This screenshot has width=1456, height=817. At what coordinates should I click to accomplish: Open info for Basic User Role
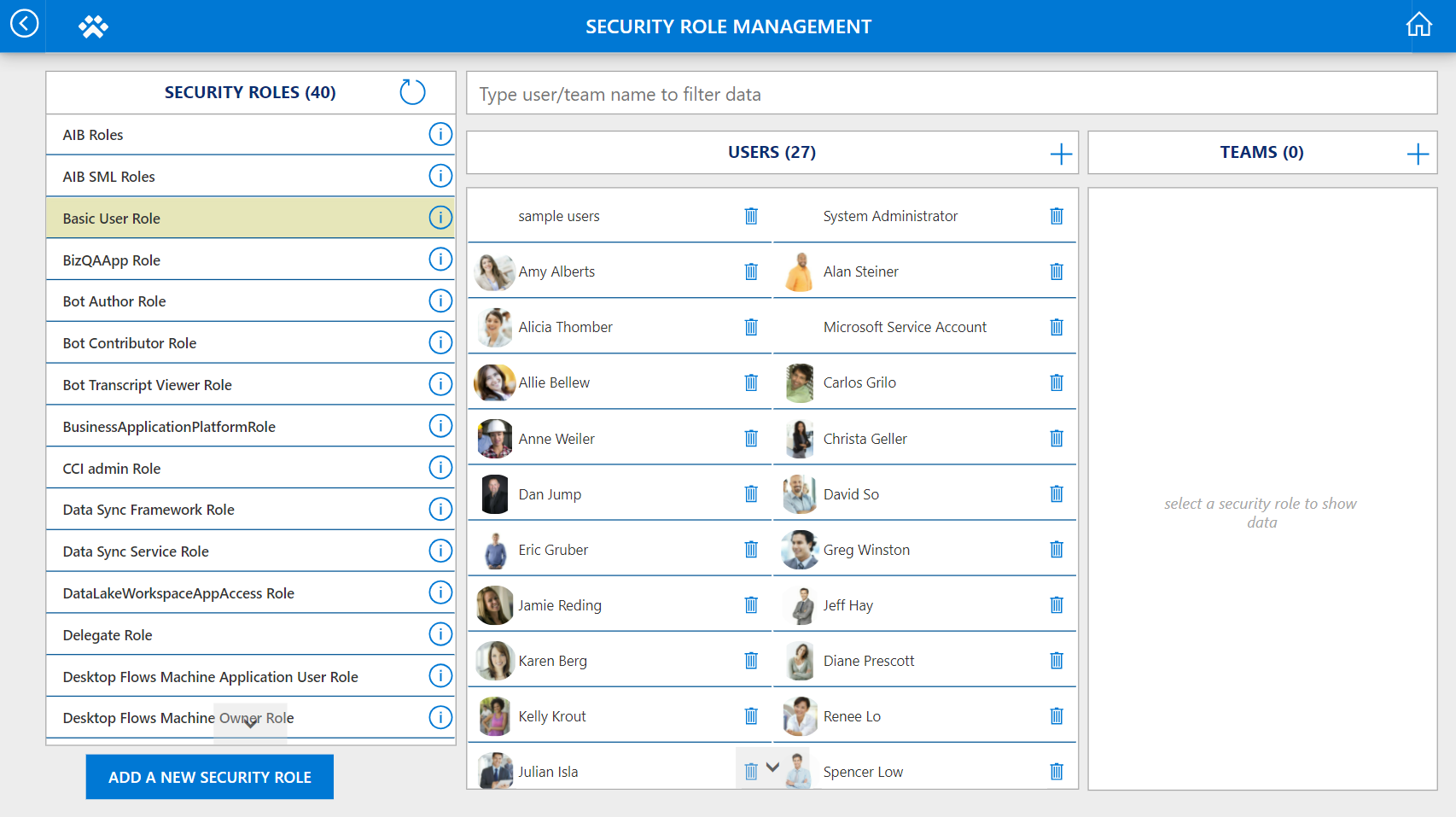(x=440, y=218)
